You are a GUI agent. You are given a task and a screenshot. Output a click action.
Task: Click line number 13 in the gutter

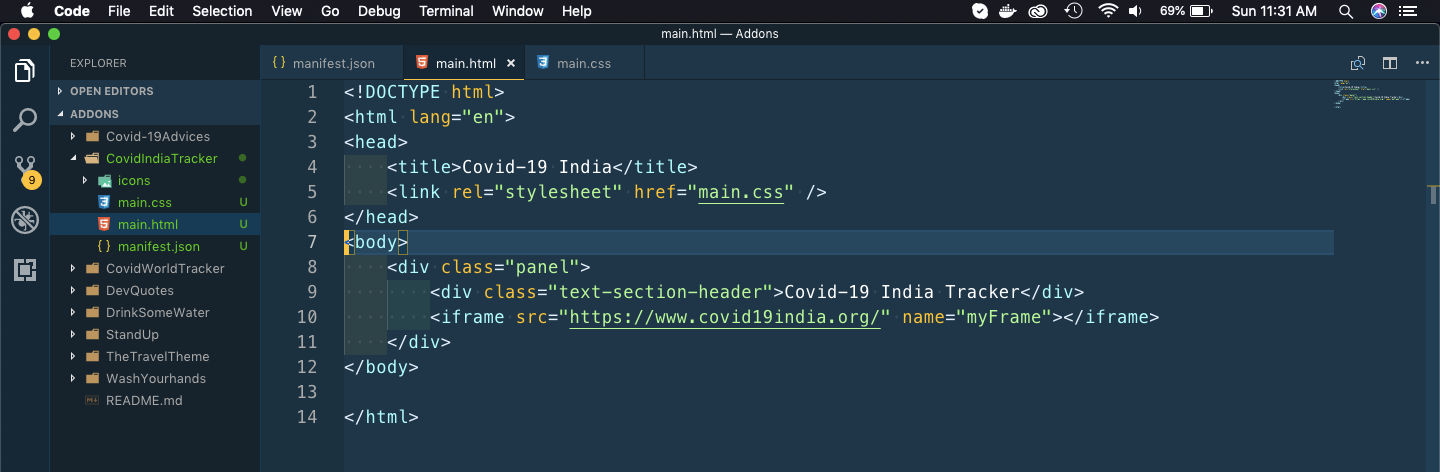point(307,392)
